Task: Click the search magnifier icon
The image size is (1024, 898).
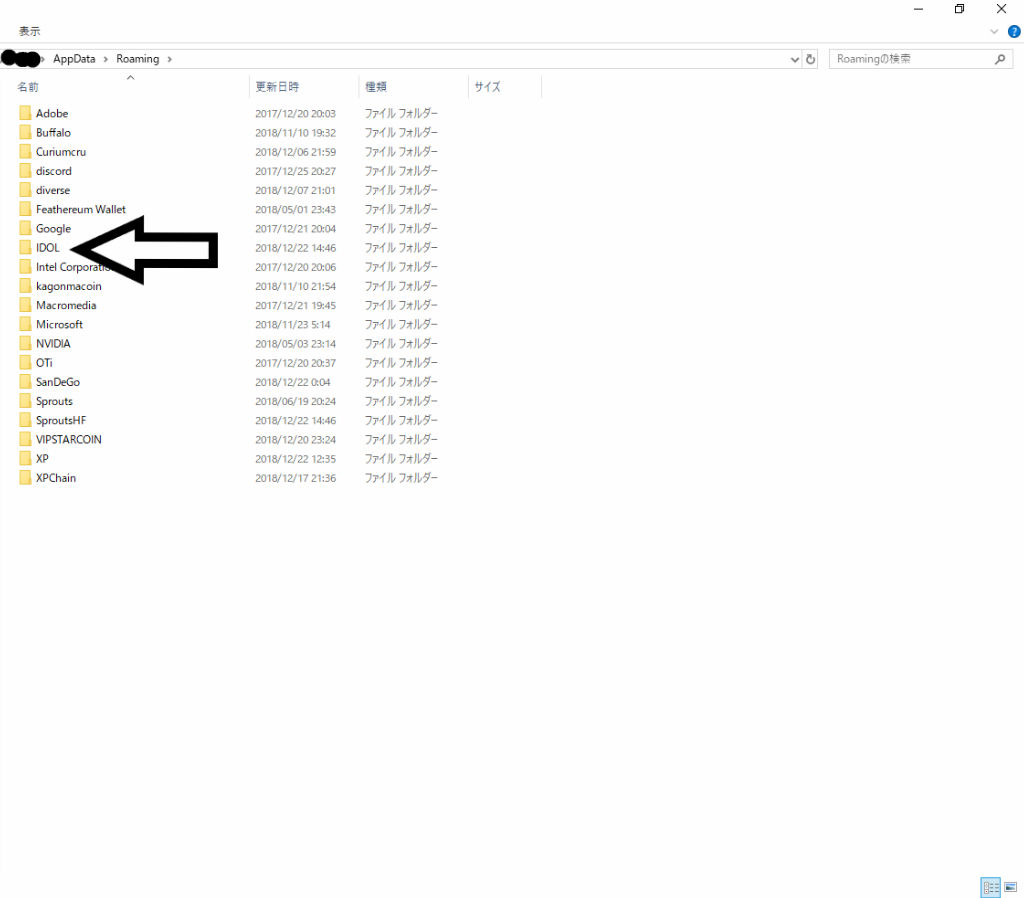Action: tap(1000, 59)
